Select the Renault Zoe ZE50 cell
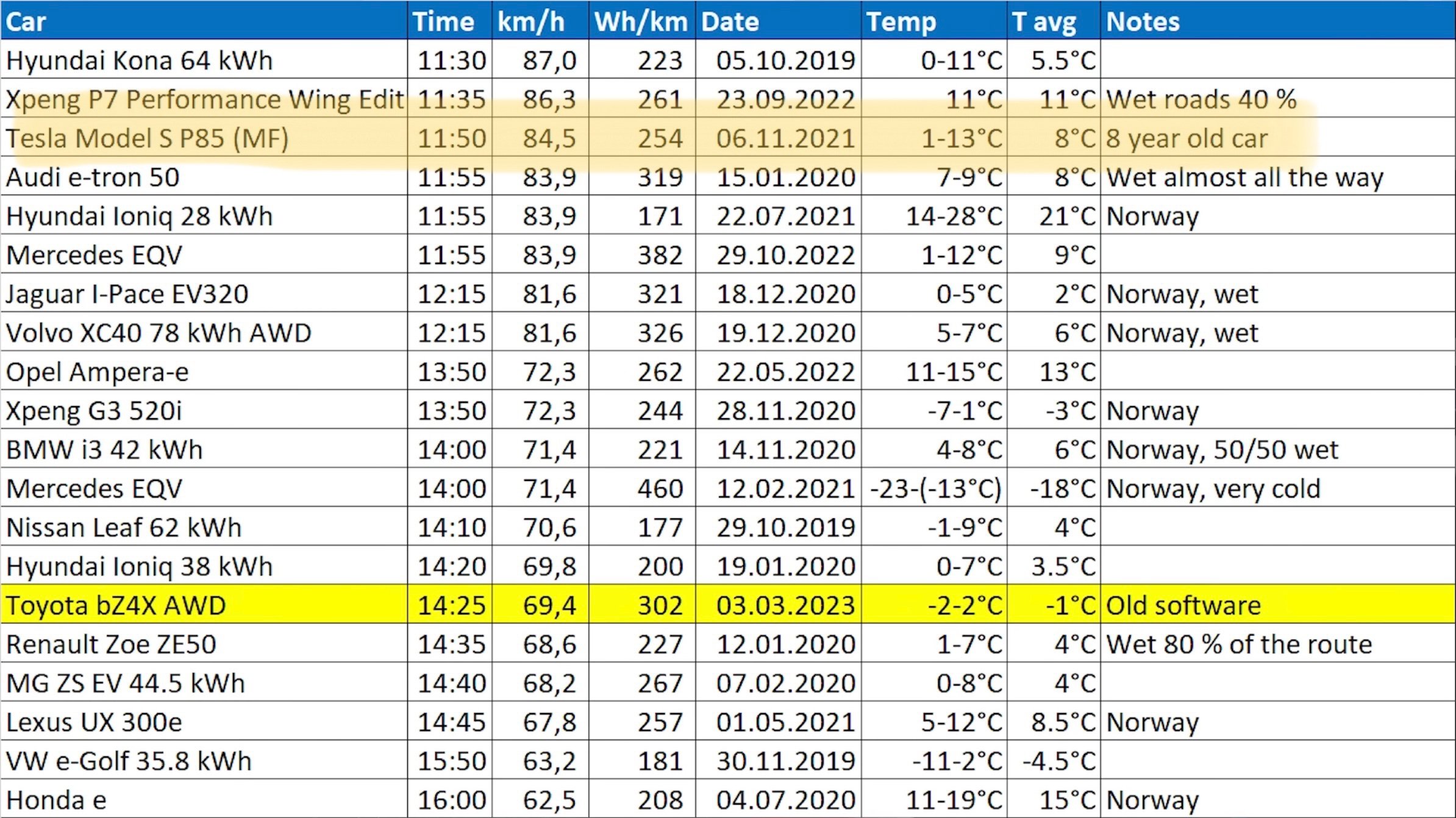Screen dimensions: 1456x818 (204, 644)
